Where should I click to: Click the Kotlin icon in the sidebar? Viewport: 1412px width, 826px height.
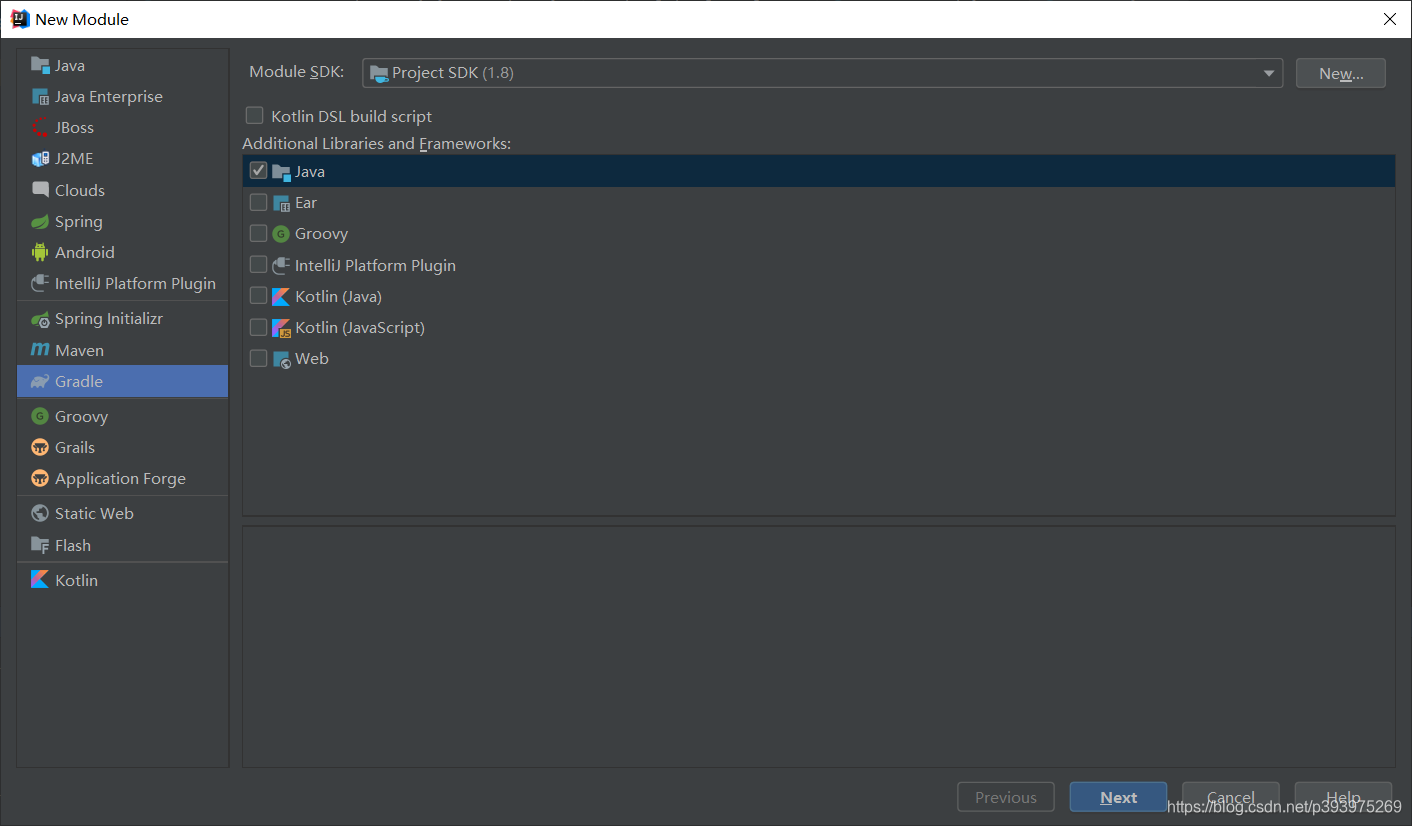click(40, 580)
